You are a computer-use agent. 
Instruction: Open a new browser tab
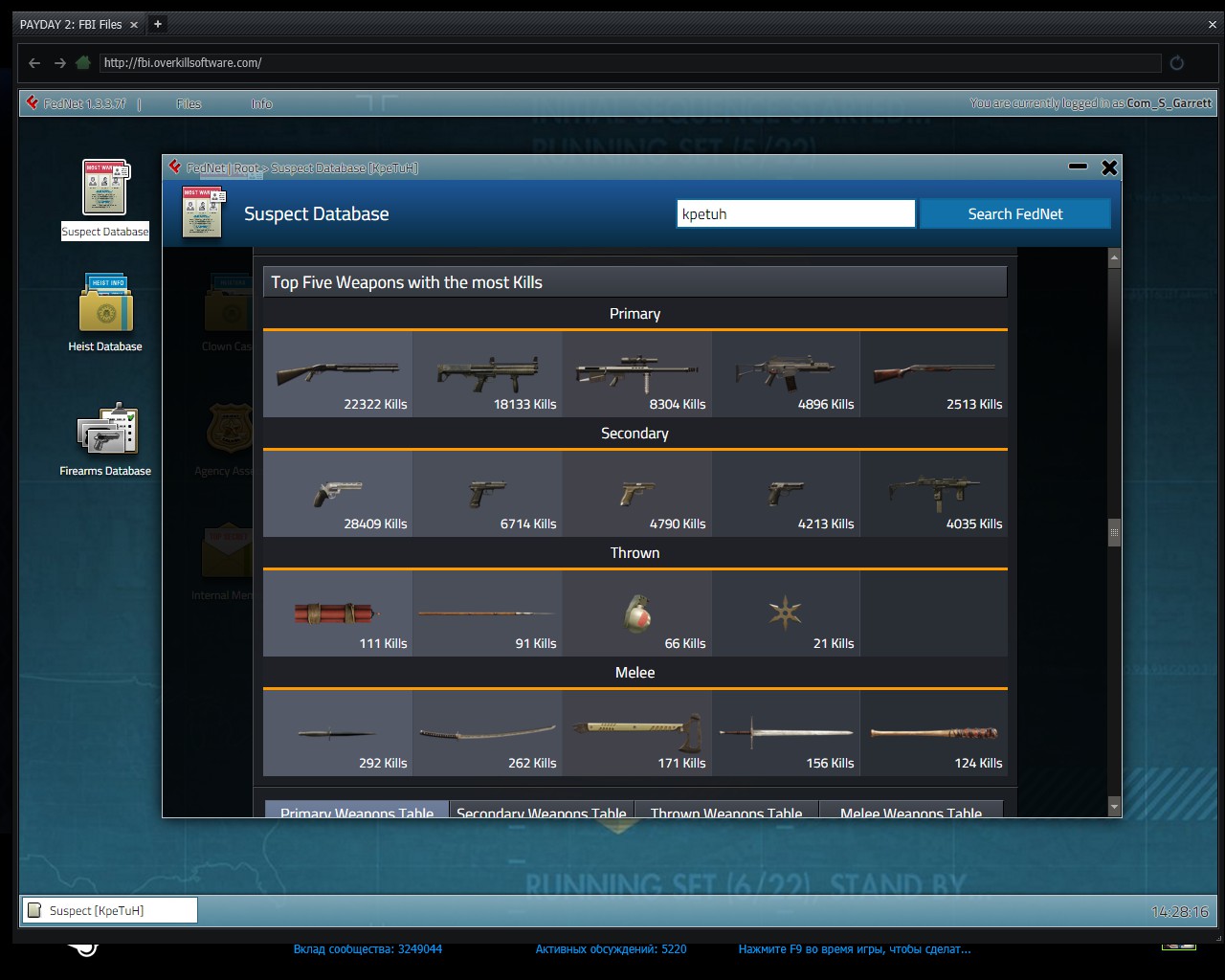click(158, 24)
